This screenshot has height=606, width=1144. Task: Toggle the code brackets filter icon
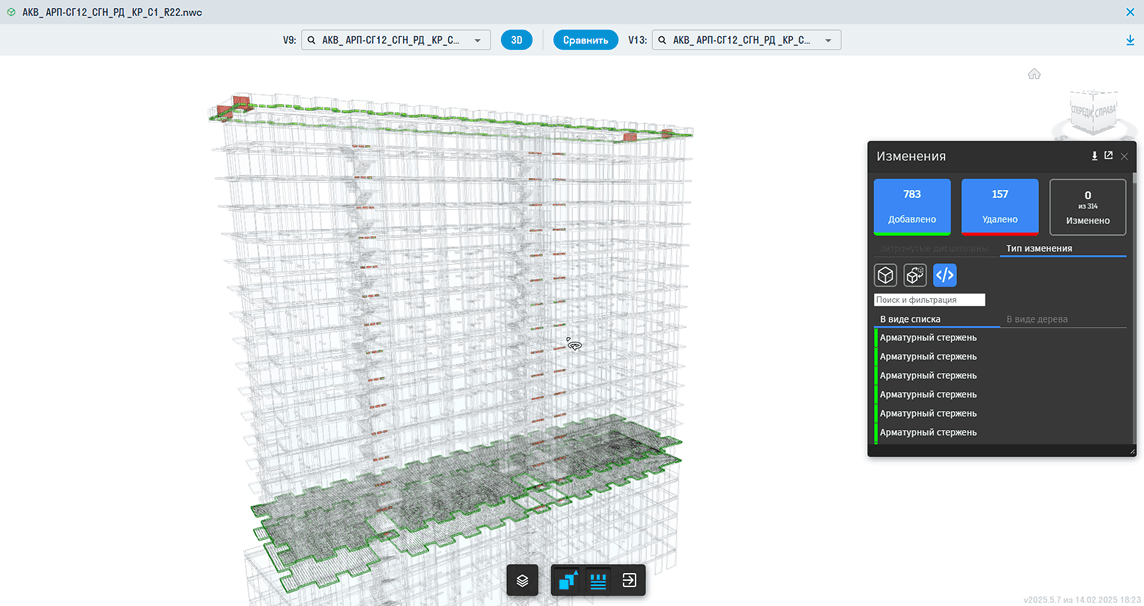click(x=945, y=275)
